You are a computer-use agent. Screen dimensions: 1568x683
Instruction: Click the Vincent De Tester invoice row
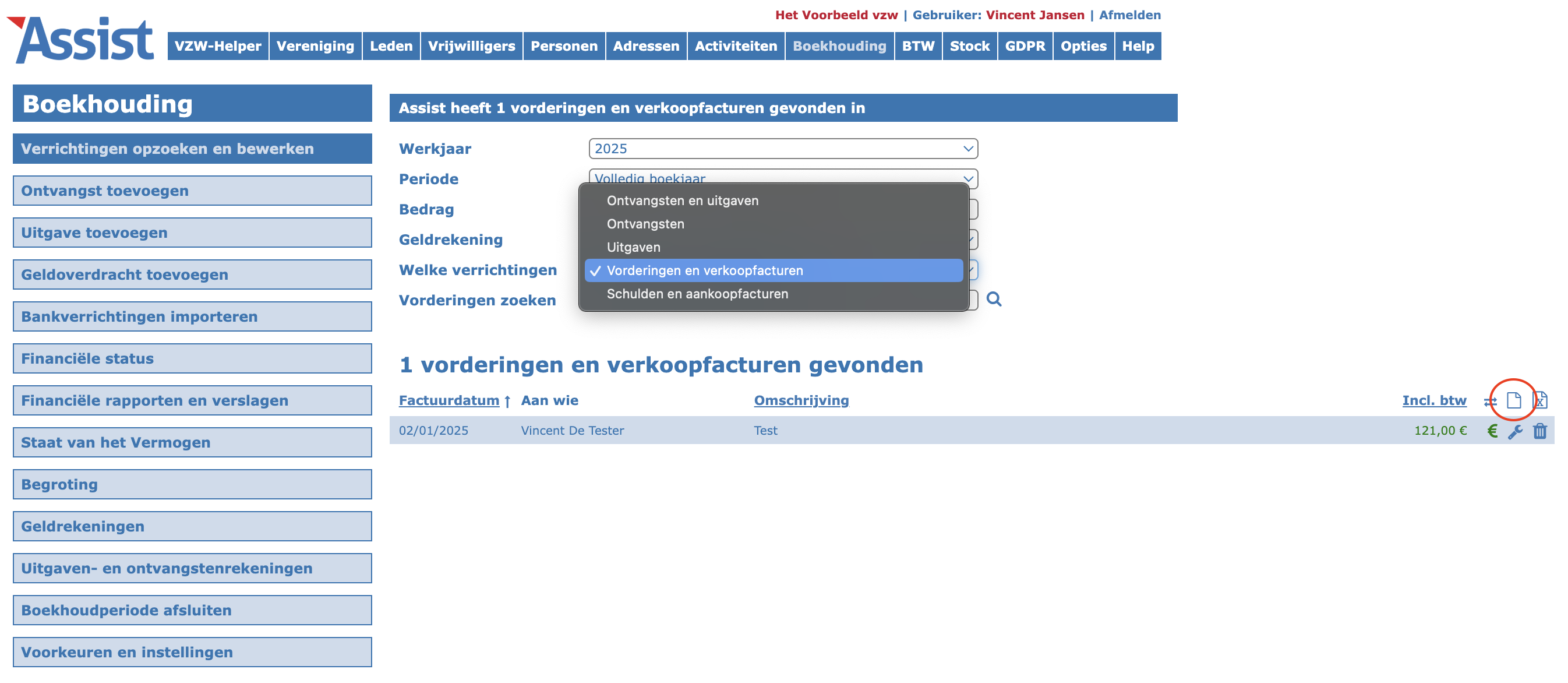[571, 431]
